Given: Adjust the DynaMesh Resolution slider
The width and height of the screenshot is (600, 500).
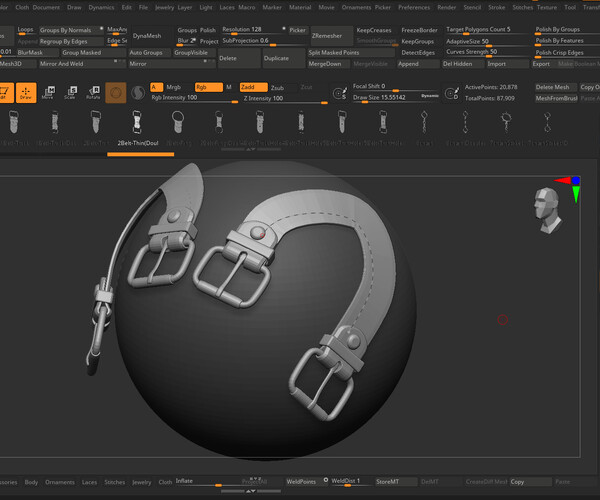Looking at the screenshot, I should 254,30.
